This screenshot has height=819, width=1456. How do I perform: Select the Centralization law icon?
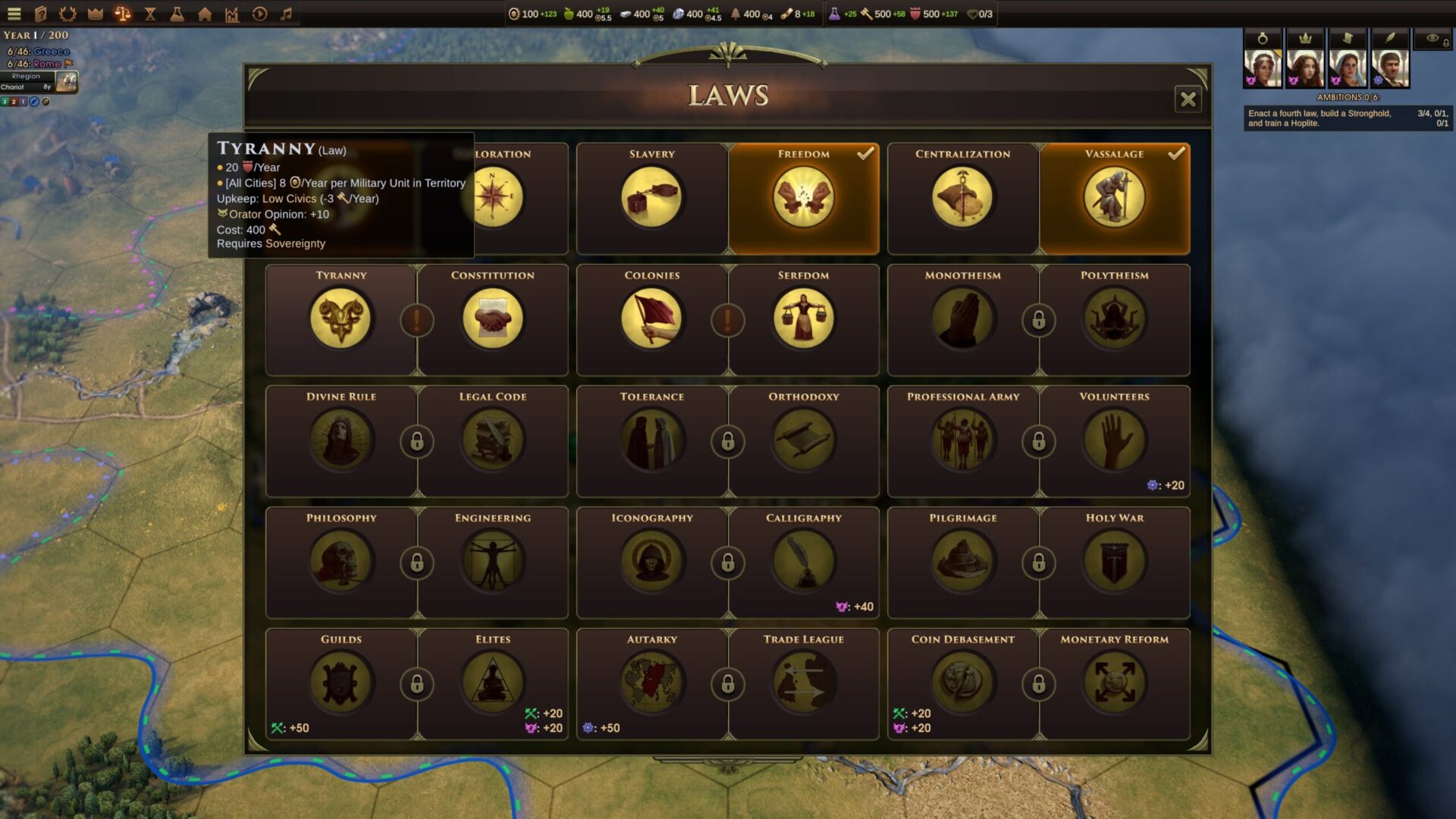point(962,198)
